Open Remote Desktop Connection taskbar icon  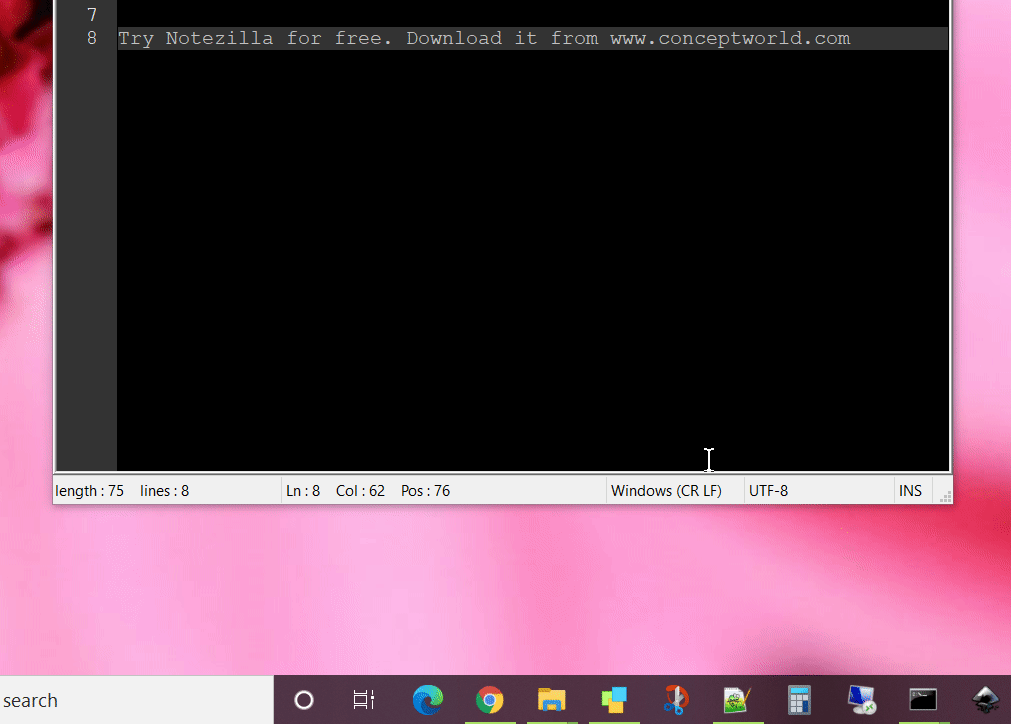[861, 700]
